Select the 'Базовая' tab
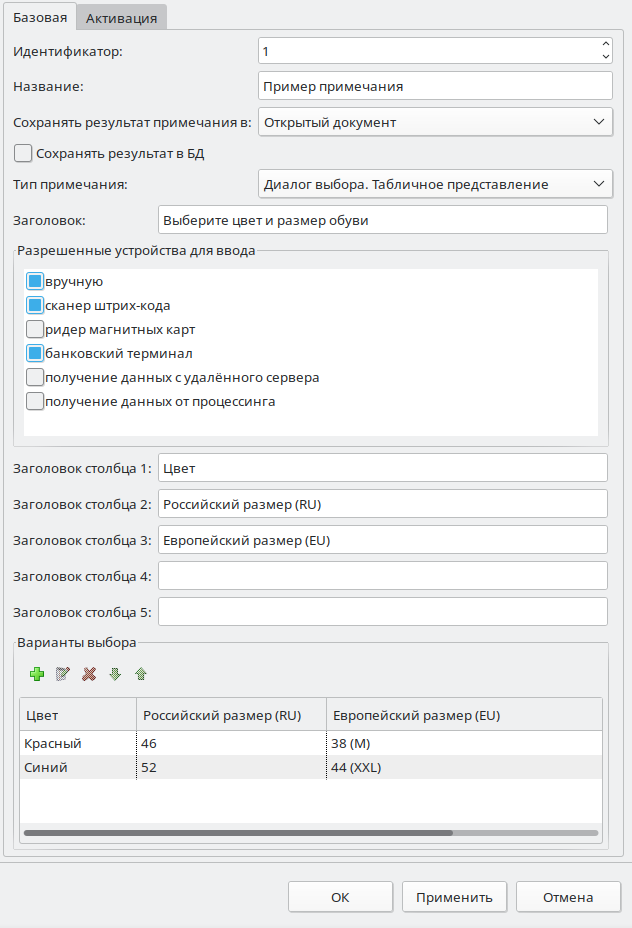This screenshot has width=632, height=928. [40, 17]
